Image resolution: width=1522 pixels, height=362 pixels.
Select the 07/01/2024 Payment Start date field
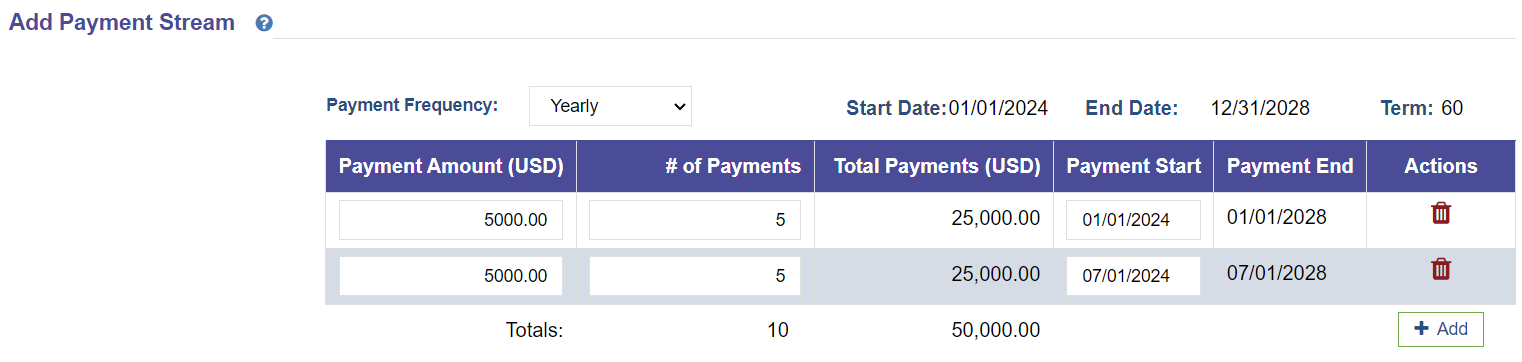(1133, 276)
